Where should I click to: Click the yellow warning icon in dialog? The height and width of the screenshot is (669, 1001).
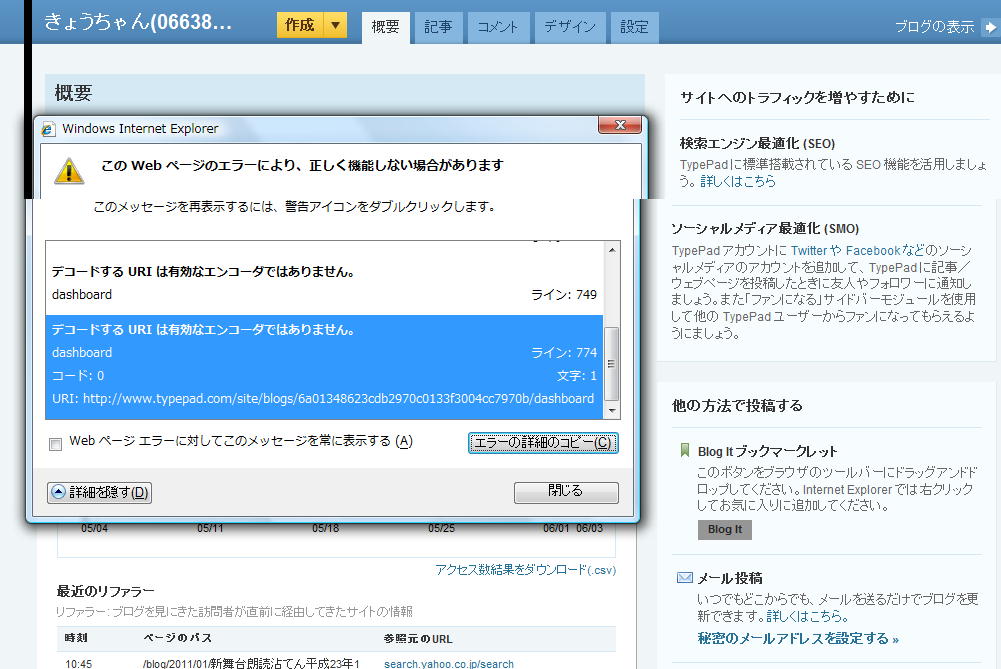(x=69, y=170)
